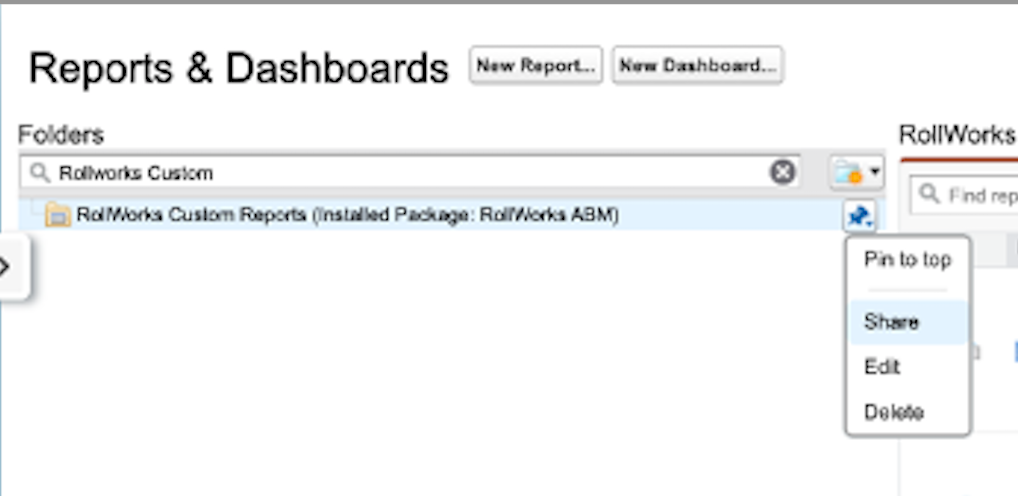This screenshot has height=496, width=1018.
Task: Select the RollWorks Custom Reports folder name
Action: point(347,215)
